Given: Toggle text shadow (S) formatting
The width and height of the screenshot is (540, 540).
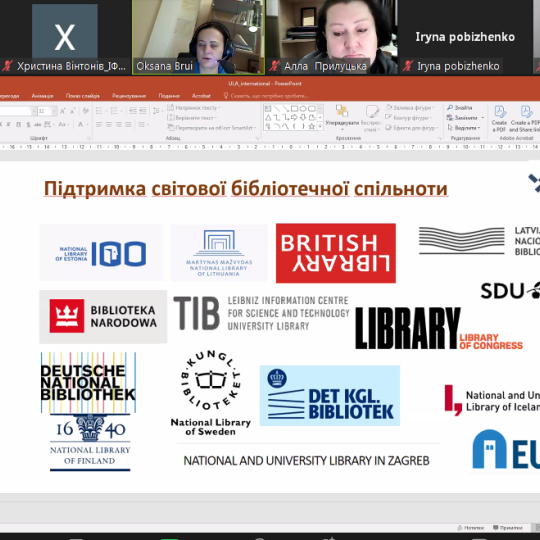Looking at the screenshot, I should click(28, 124).
